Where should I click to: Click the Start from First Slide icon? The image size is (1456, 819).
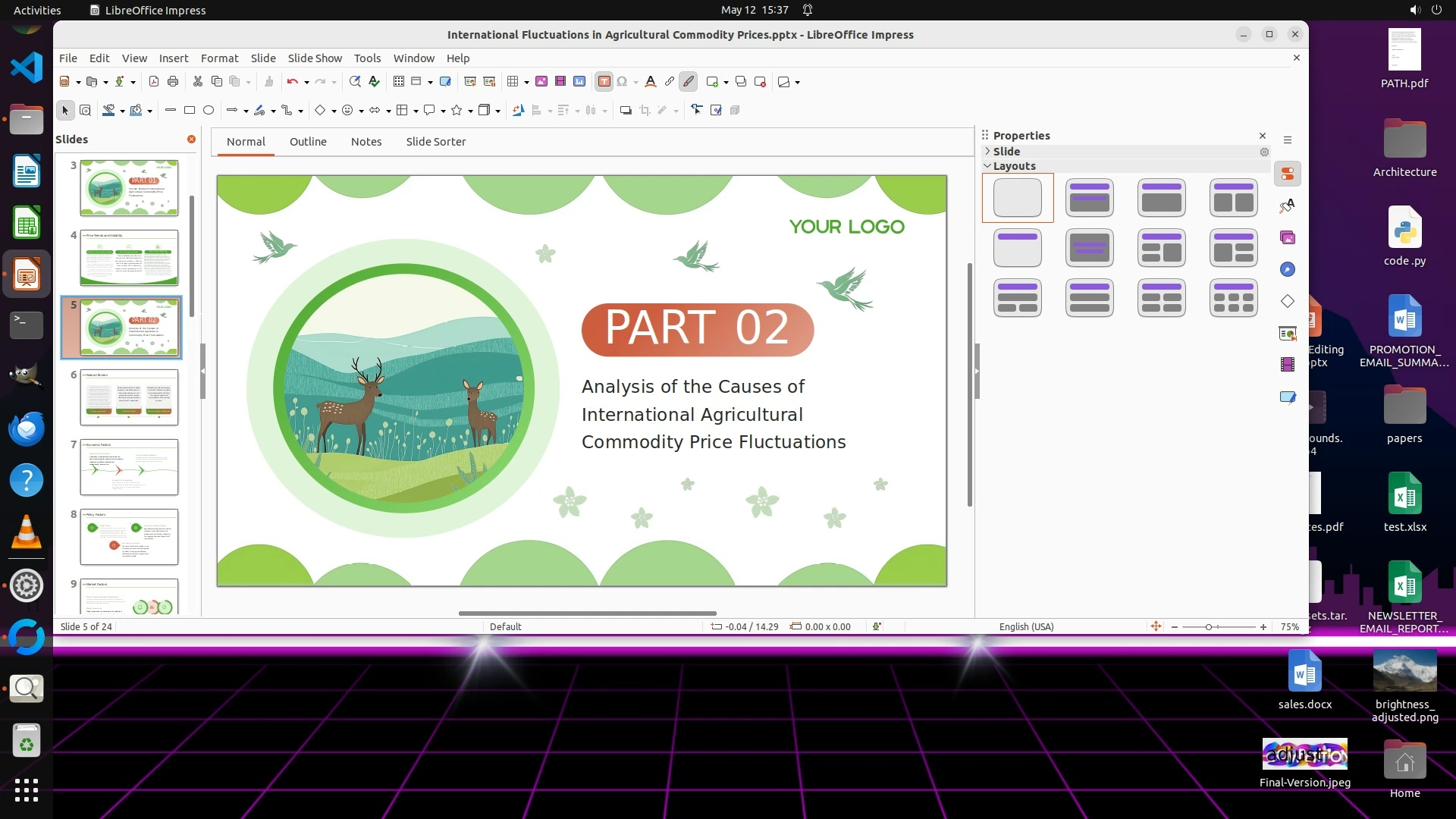470,82
